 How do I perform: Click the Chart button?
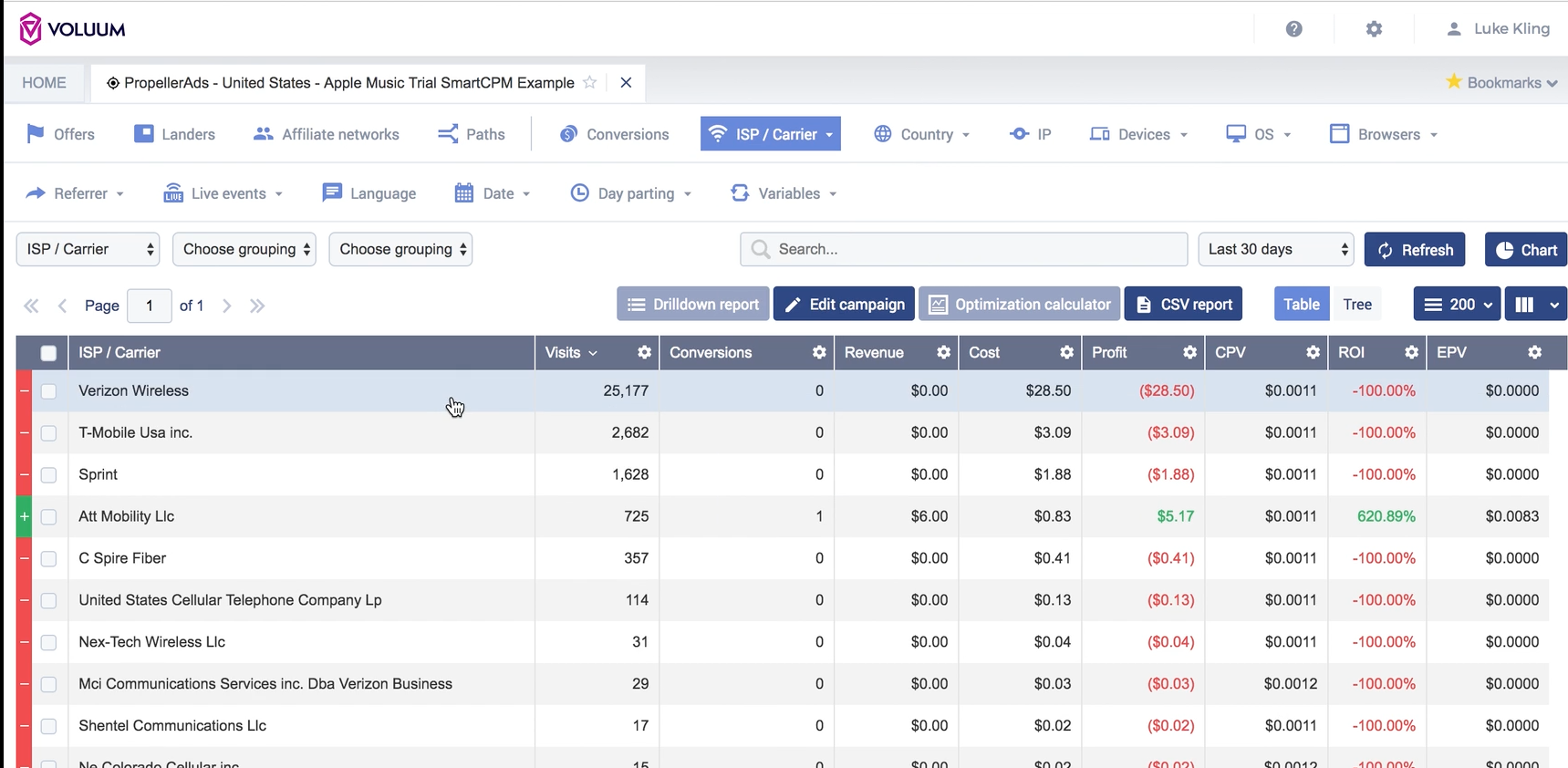pos(1526,250)
